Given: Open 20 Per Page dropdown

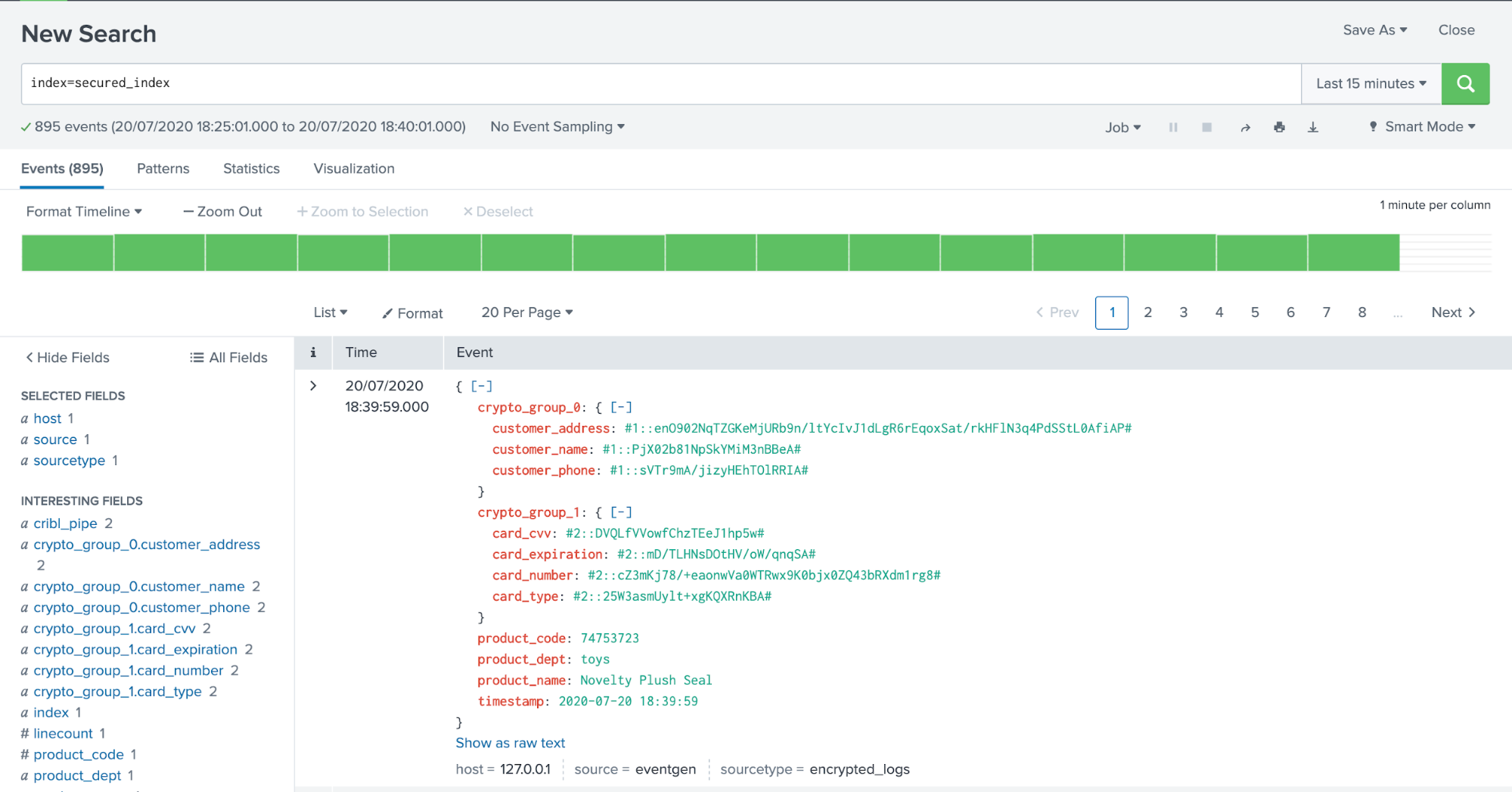Looking at the screenshot, I should tap(527, 312).
